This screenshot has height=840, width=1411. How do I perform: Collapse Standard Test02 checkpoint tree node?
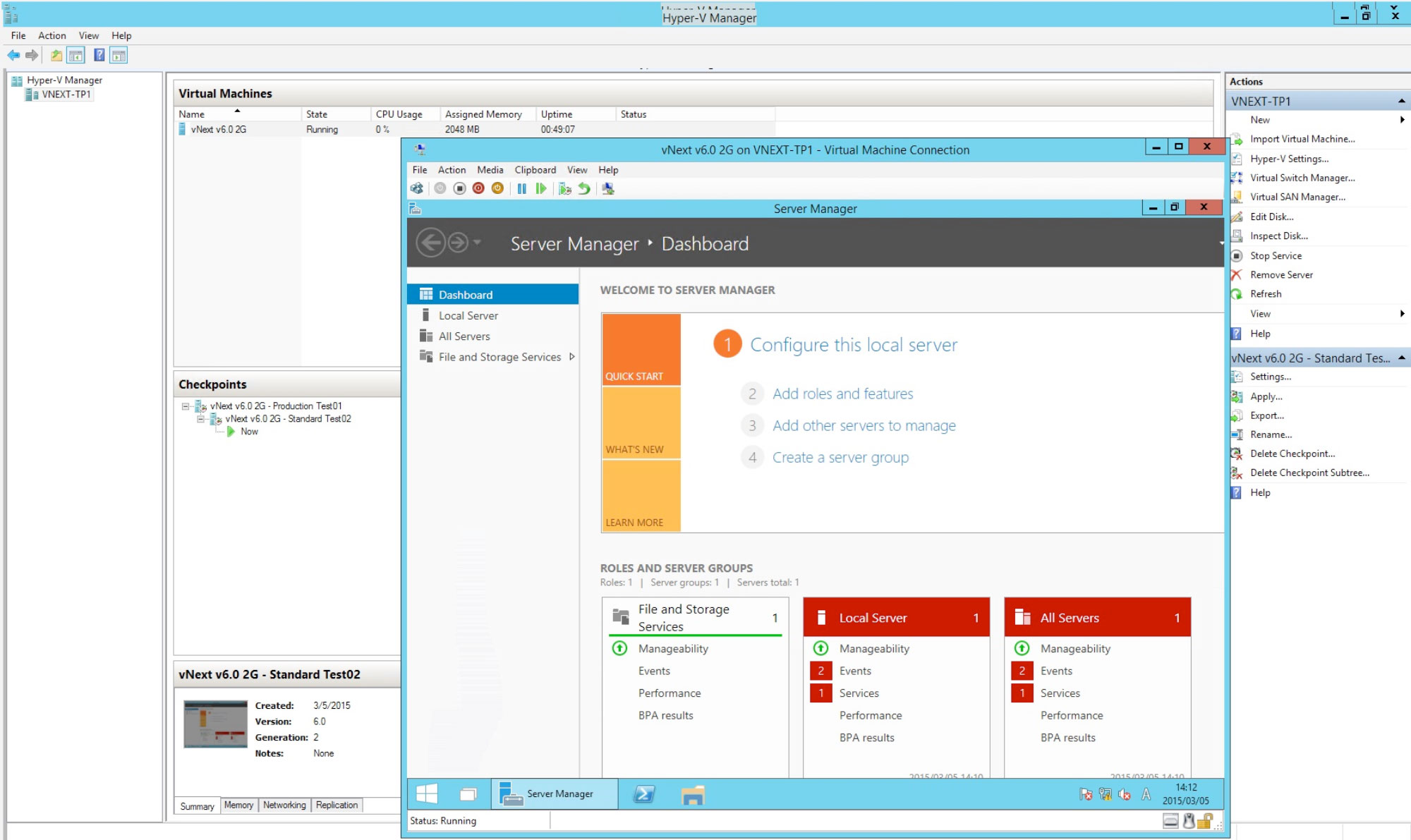point(201,419)
